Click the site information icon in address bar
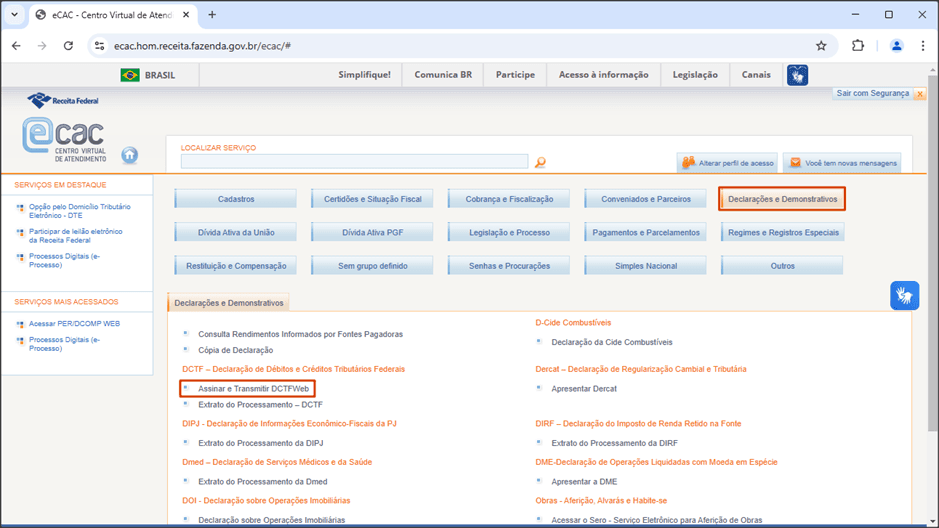The width and height of the screenshot is (939, 528). click(99, 46)
